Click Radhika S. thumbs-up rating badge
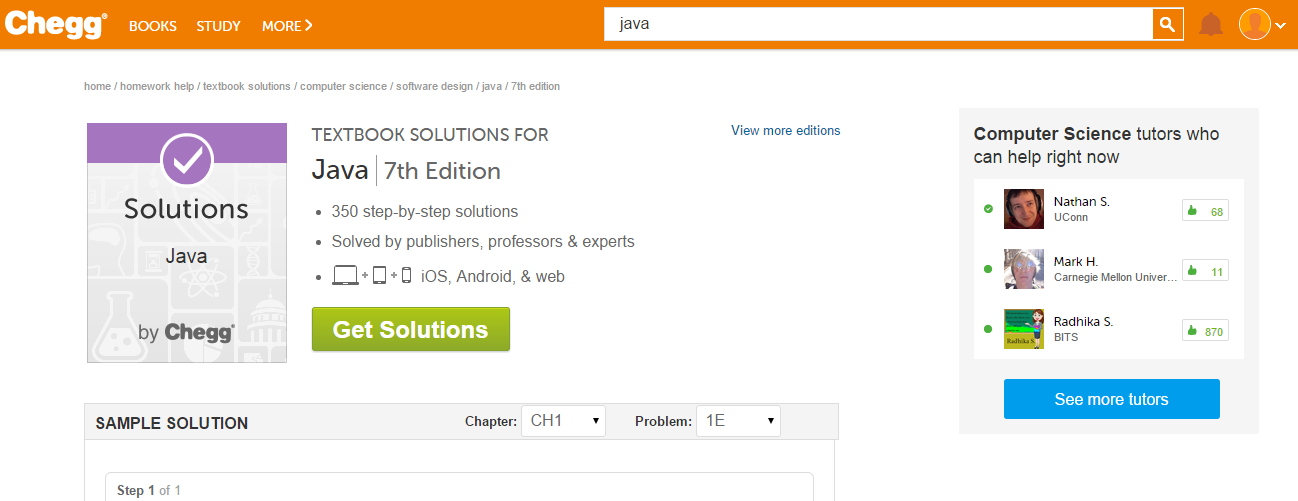 pyautogui.click(x=1205, y=331)
